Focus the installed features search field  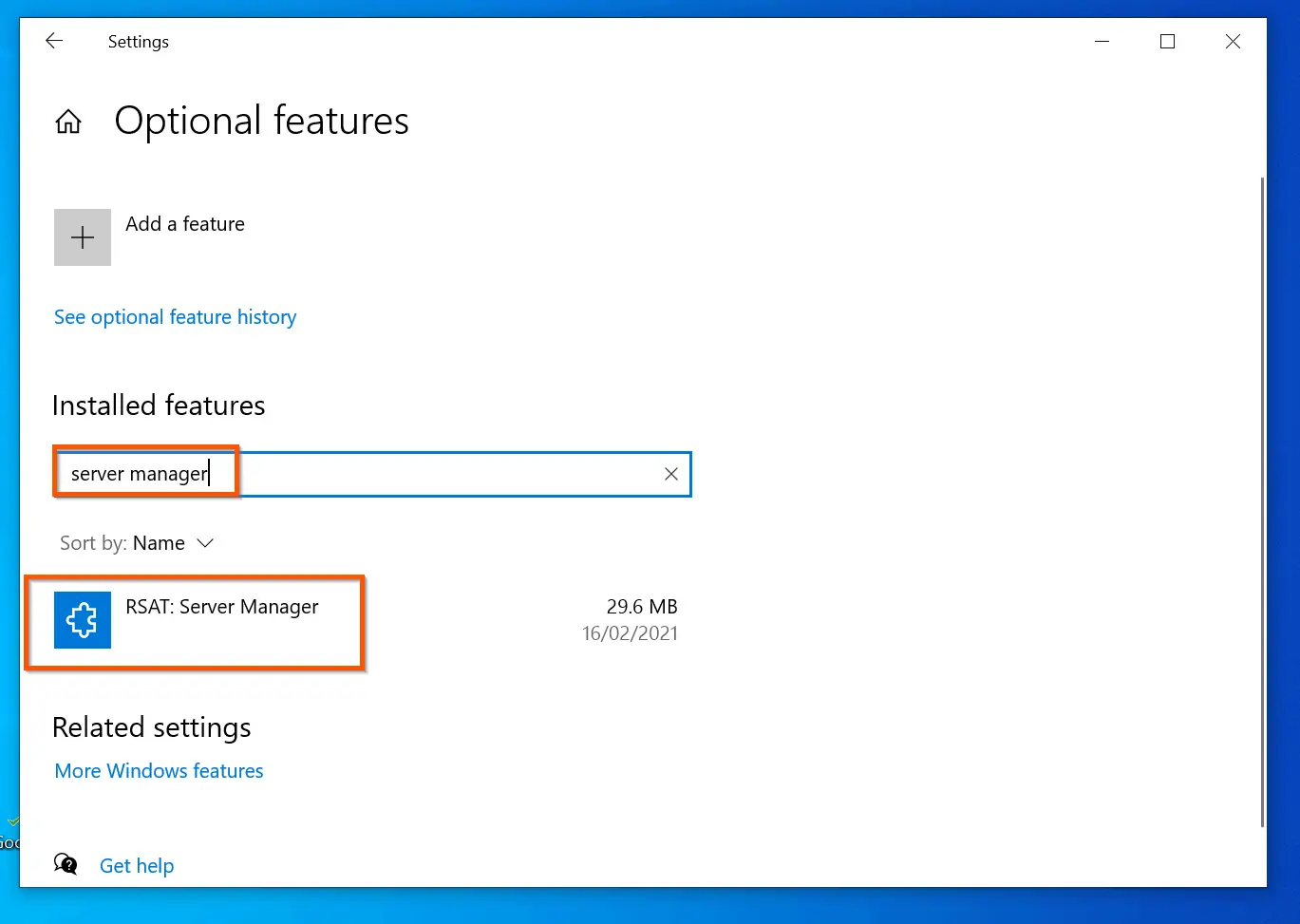371,474
